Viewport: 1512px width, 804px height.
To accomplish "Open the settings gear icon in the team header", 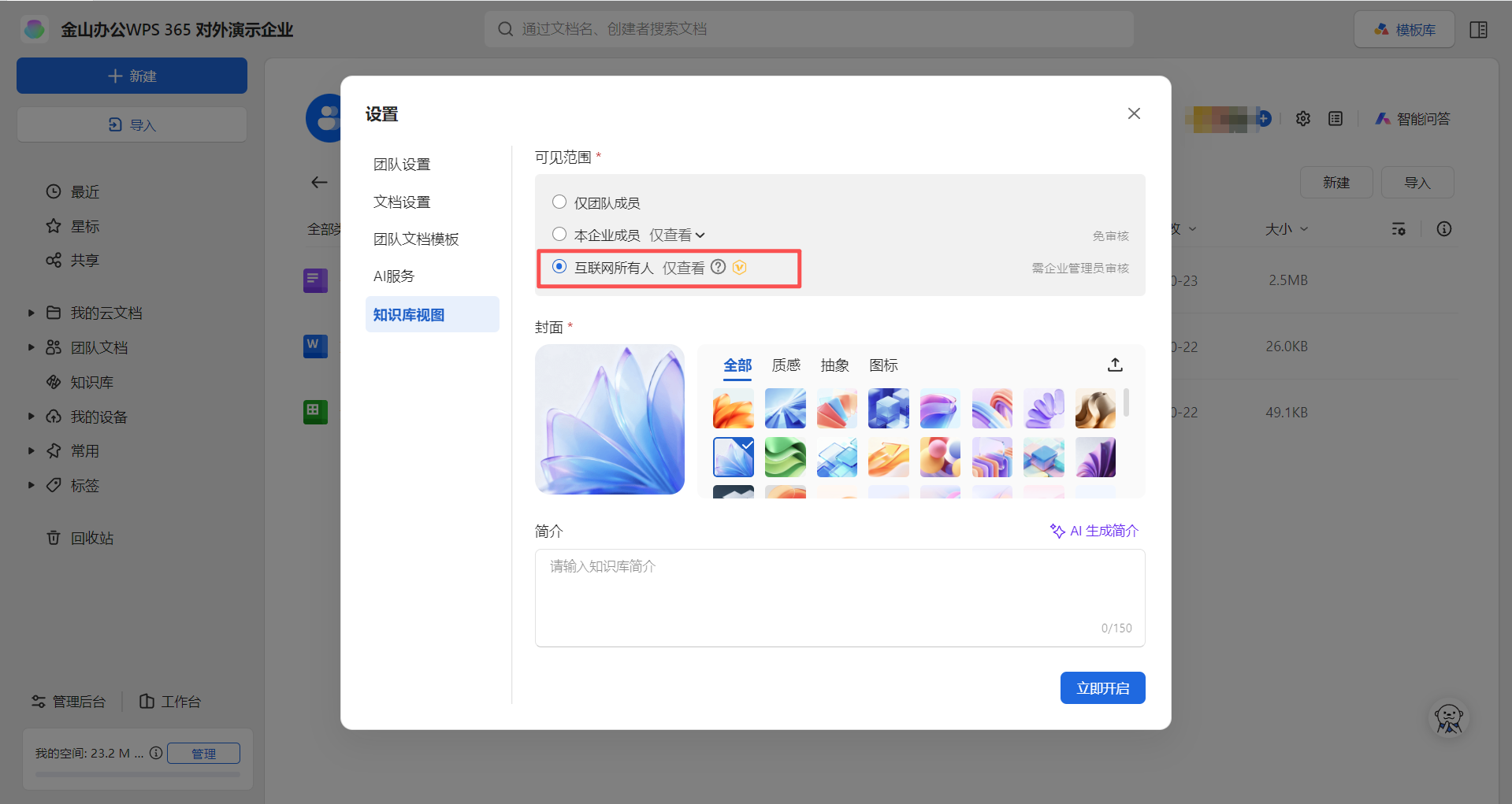I will tap(1303, 119).
